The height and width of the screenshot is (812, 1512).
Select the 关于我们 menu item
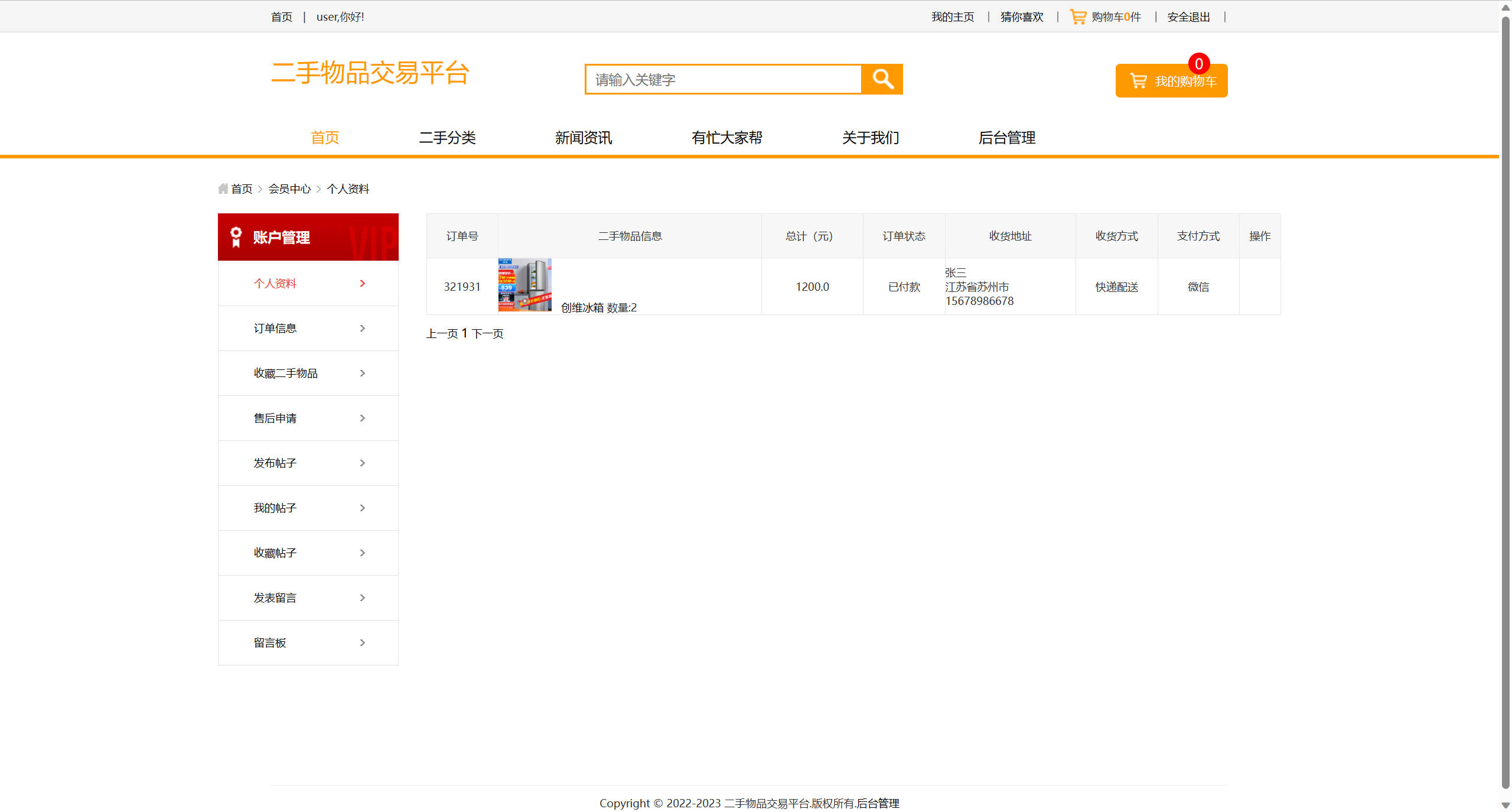[x=871, y=138]
